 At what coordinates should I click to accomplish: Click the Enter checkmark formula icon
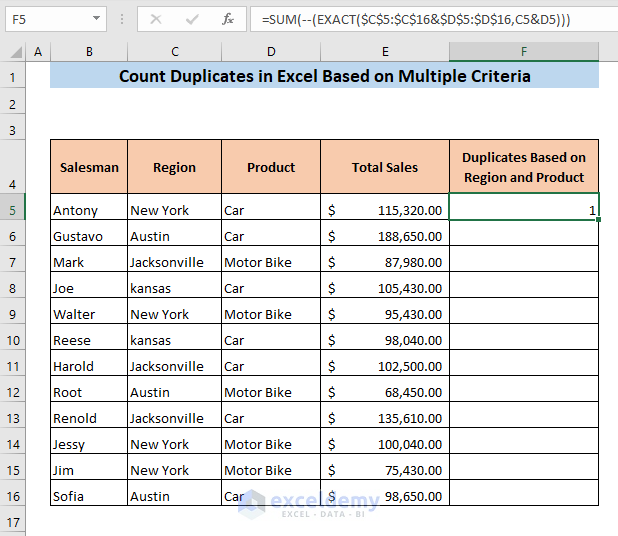[x=192, y=19]
